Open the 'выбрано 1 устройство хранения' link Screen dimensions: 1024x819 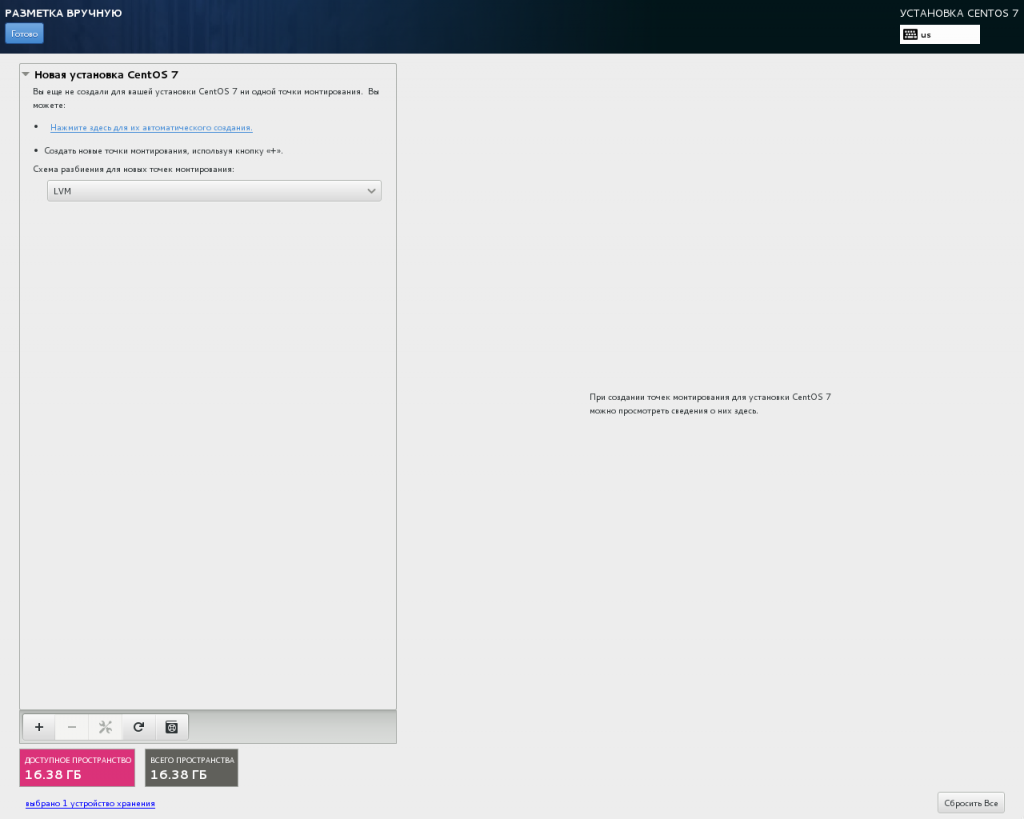coord(90,803)
